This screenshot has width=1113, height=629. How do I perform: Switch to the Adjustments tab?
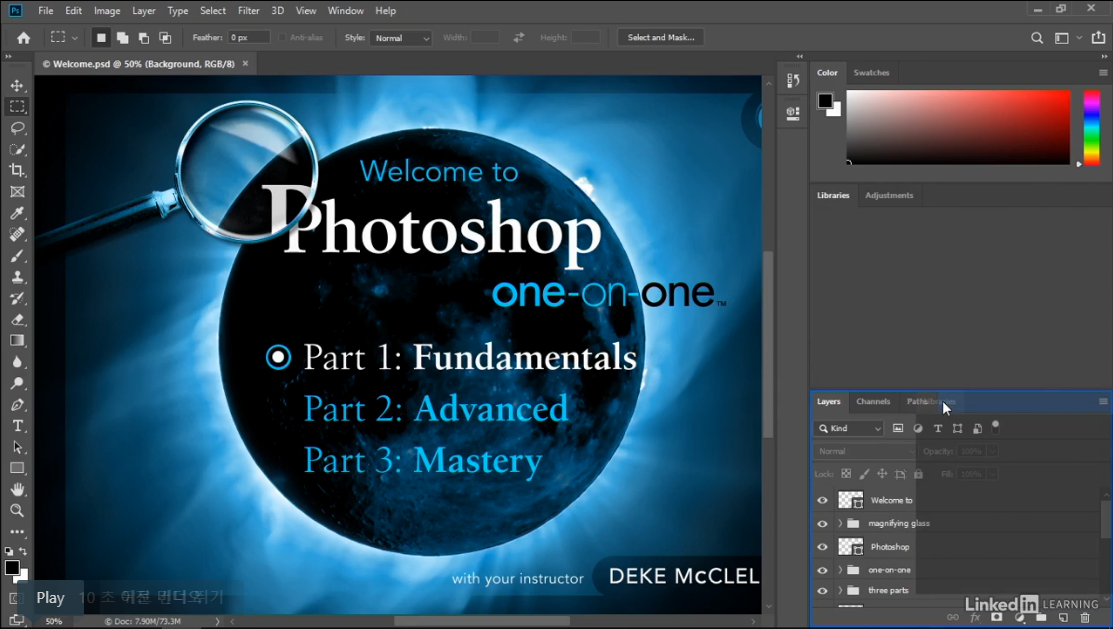pos(889,195)
